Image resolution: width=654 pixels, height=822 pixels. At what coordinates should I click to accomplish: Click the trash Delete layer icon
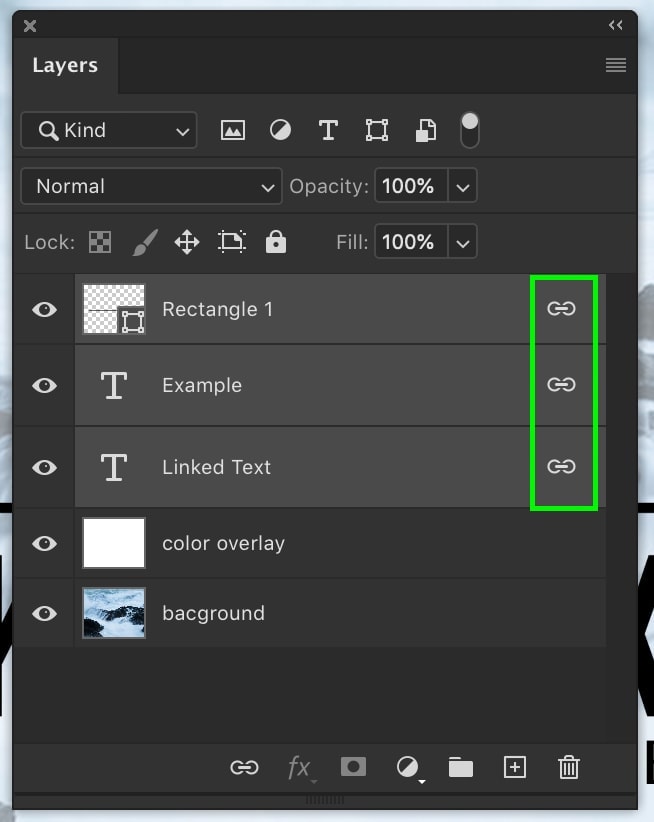[569, 767]
